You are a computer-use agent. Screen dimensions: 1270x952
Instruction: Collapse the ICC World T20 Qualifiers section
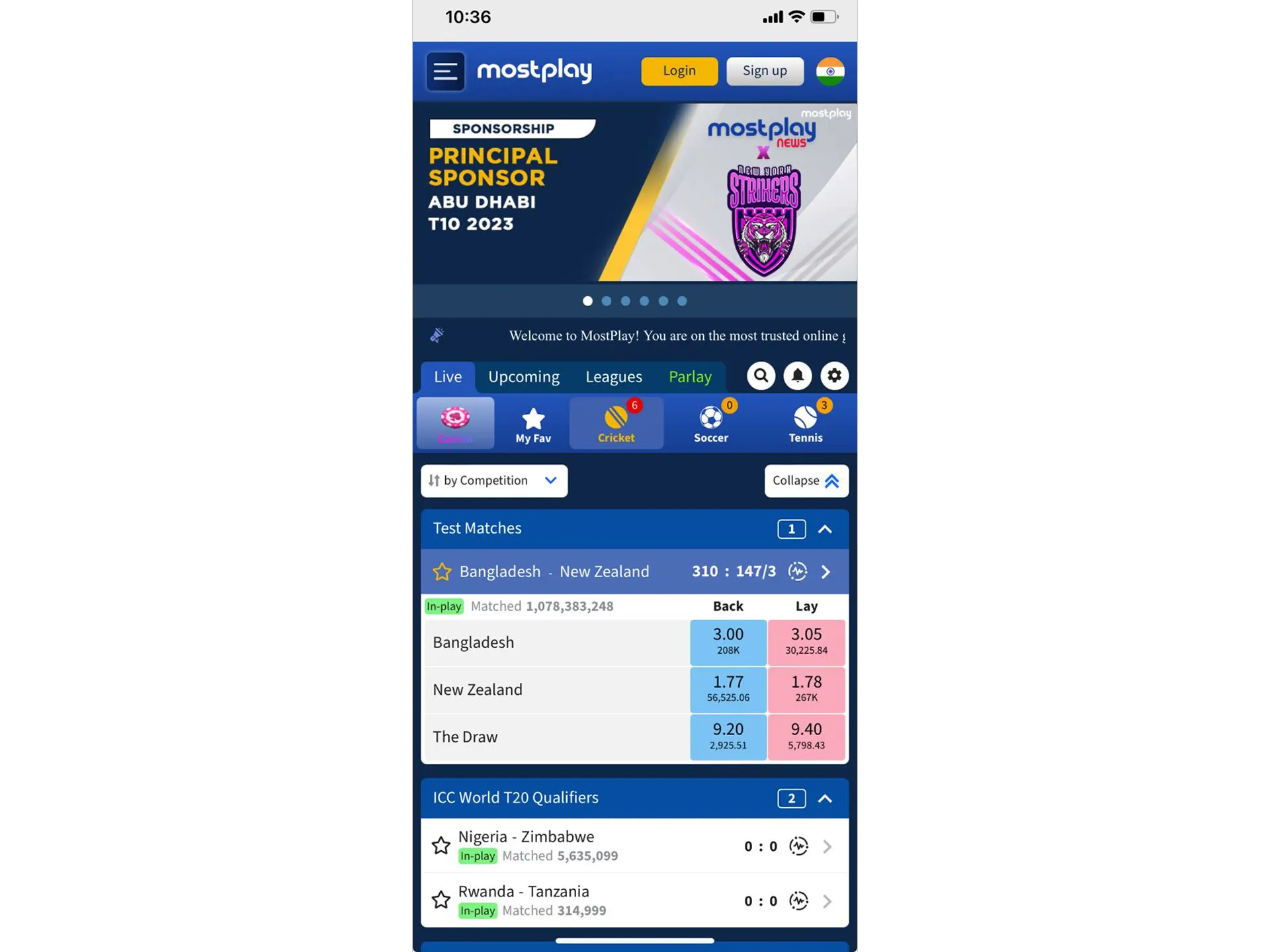coord(825,797)
